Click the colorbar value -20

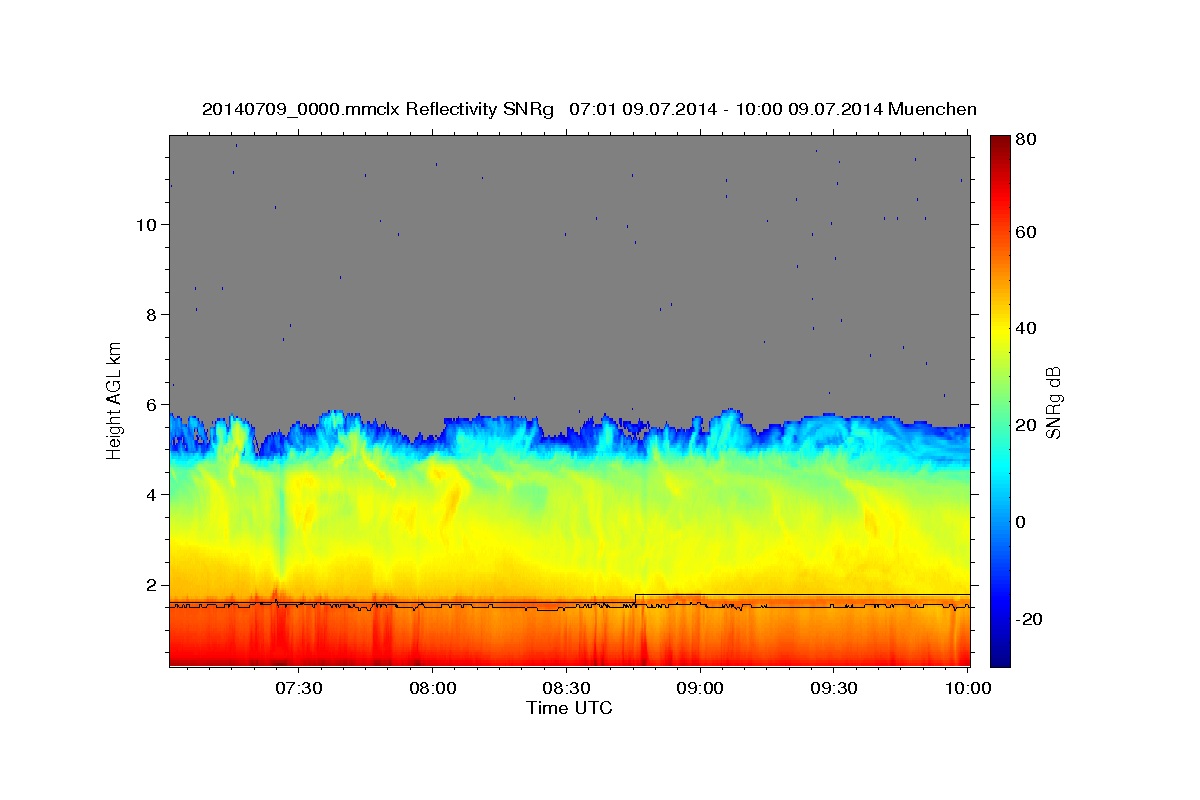(x=1028, y=619)
